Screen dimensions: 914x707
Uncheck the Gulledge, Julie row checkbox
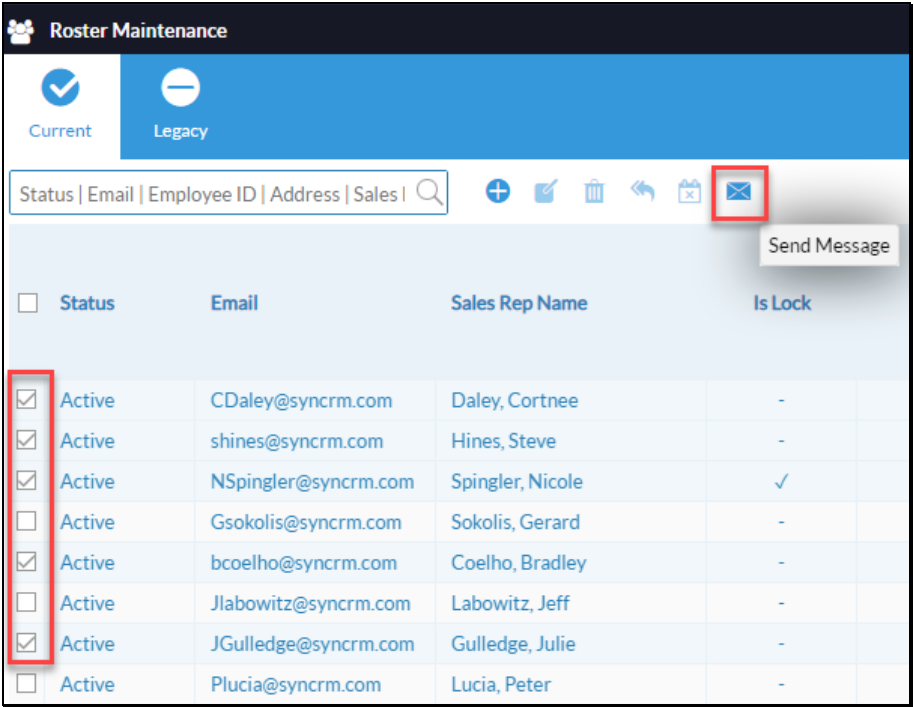27,643
